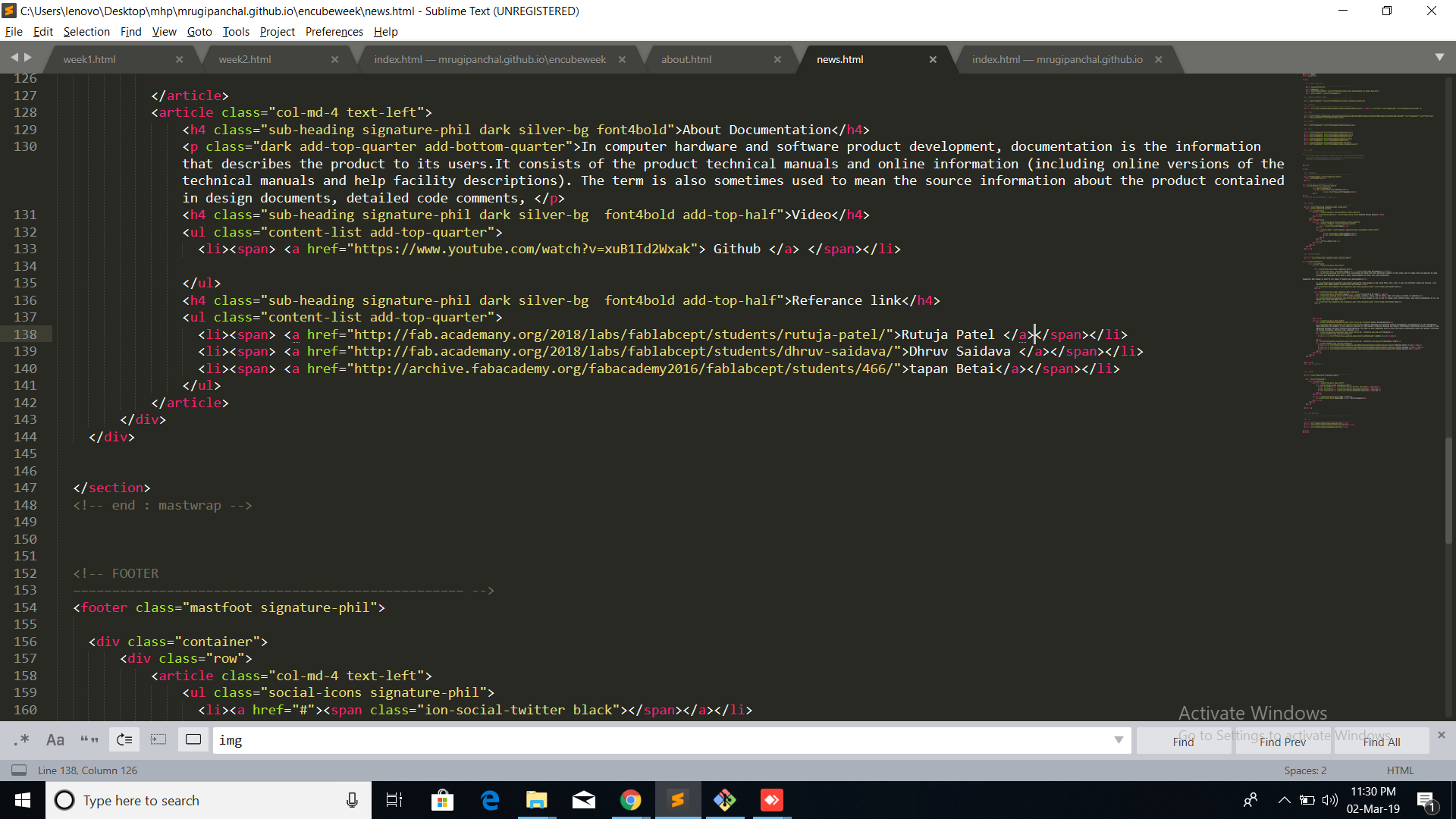Show hidden system tray icons
Viewport: 1456px width, 819px height.
(x=1284, y=800)
